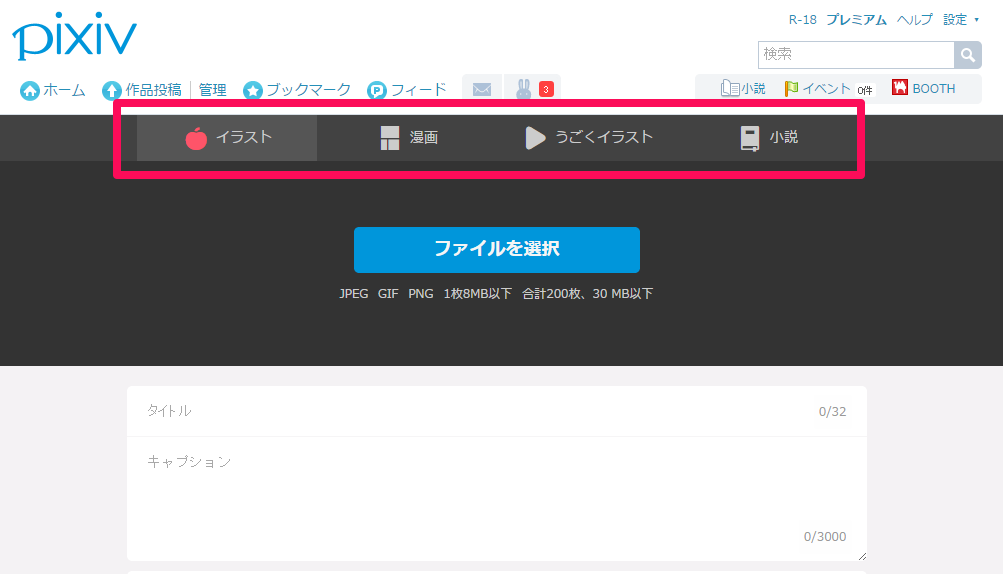Screen dimensions: 1003x574
Task: Click the JPEG format label
Action: (354, 294)
